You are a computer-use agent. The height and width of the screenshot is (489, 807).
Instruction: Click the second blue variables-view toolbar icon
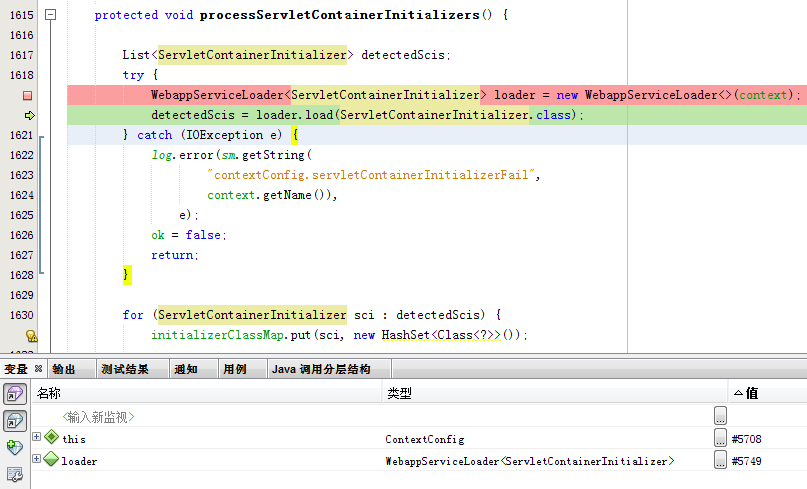click(15, 421)
